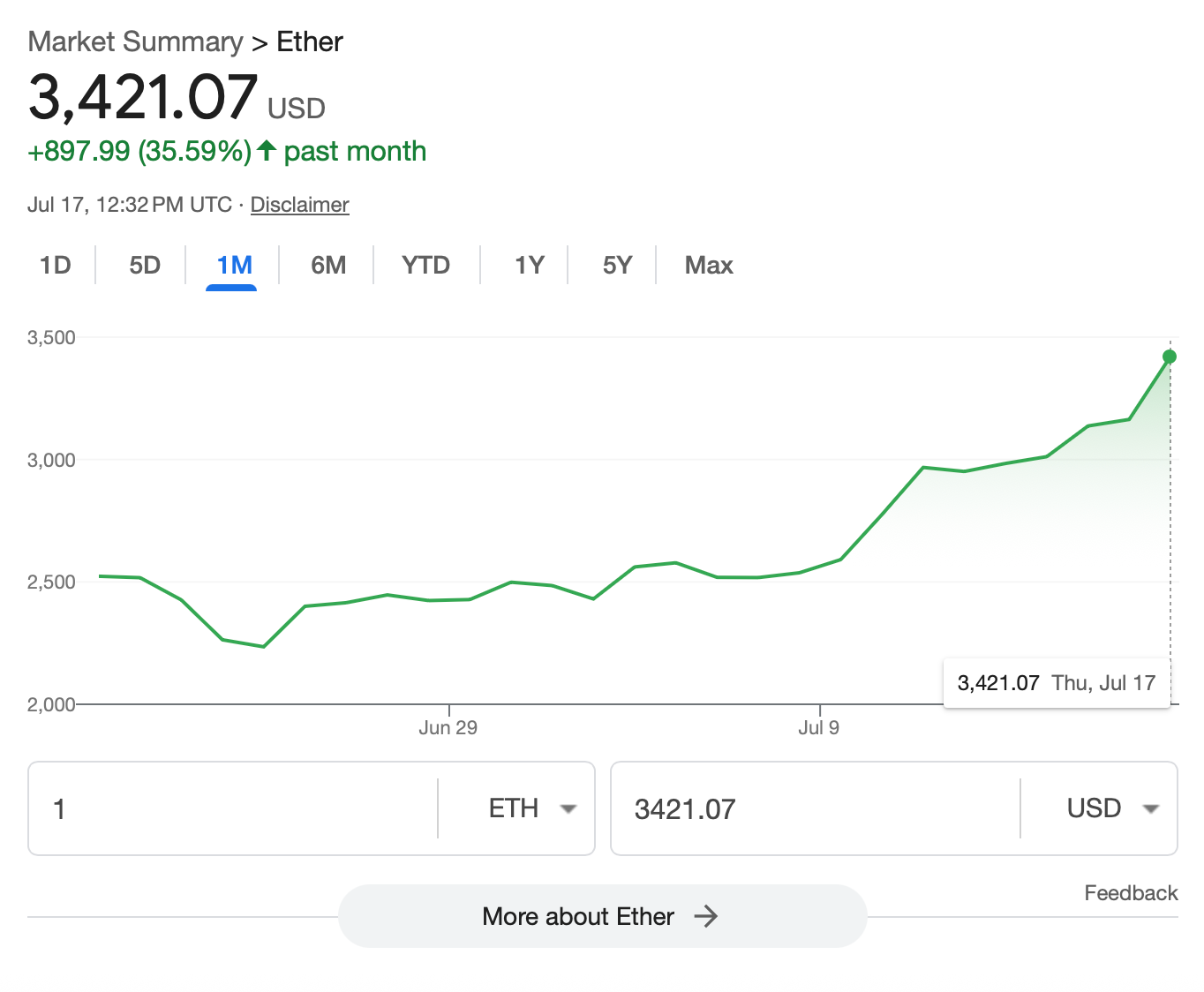Click the 3421.07 USD amount field

pyautogui.click(x=816, y=808)
